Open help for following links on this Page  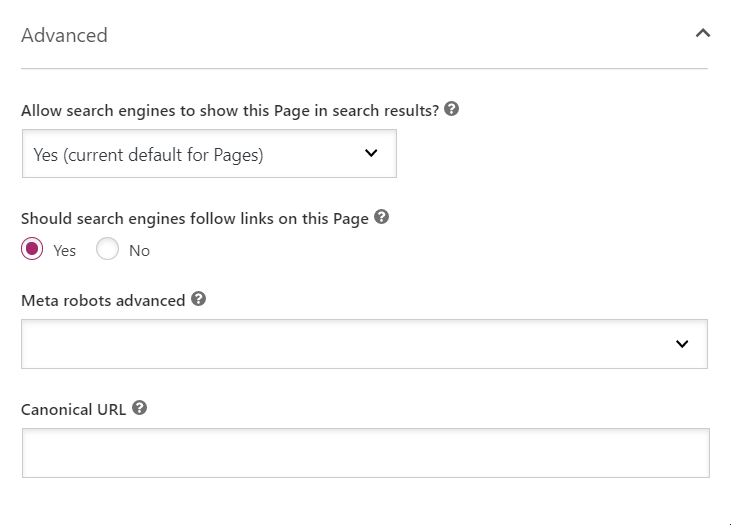381,217
